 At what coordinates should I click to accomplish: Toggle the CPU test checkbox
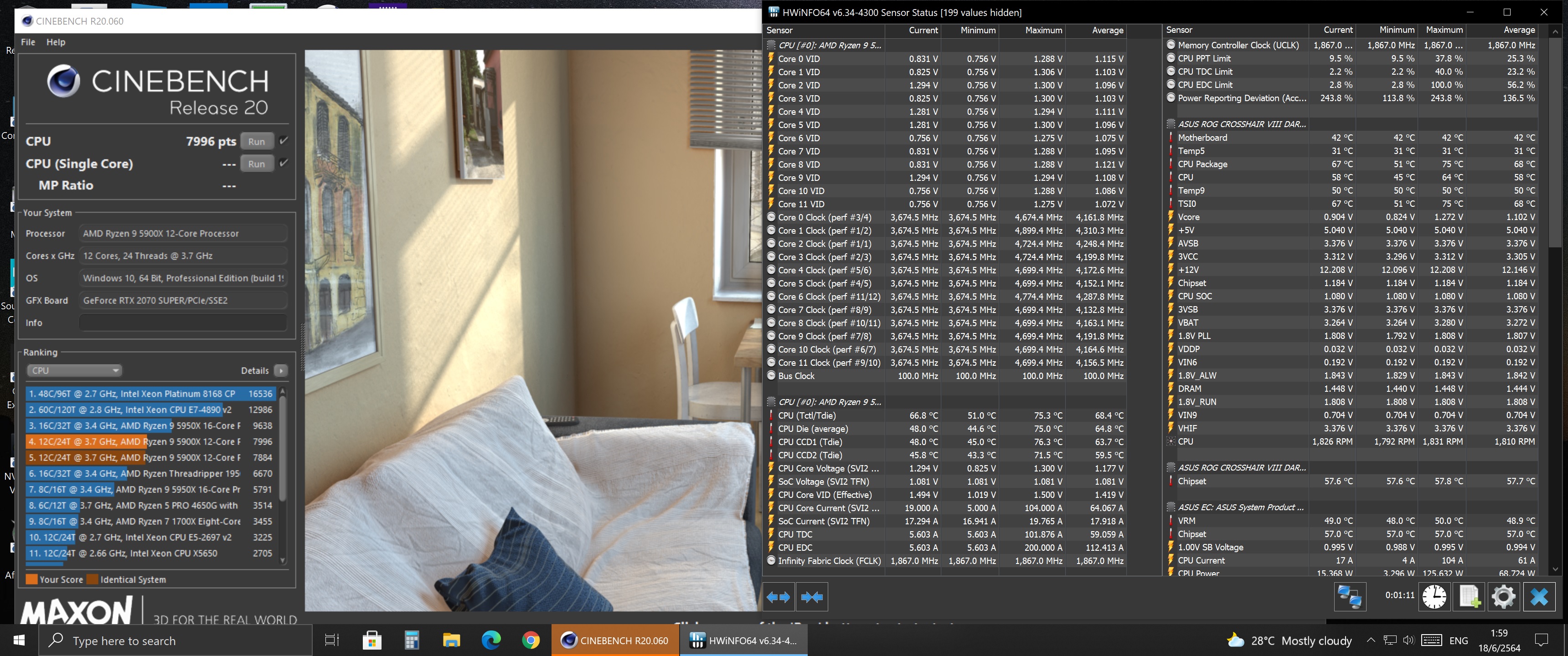coord(284,141)
